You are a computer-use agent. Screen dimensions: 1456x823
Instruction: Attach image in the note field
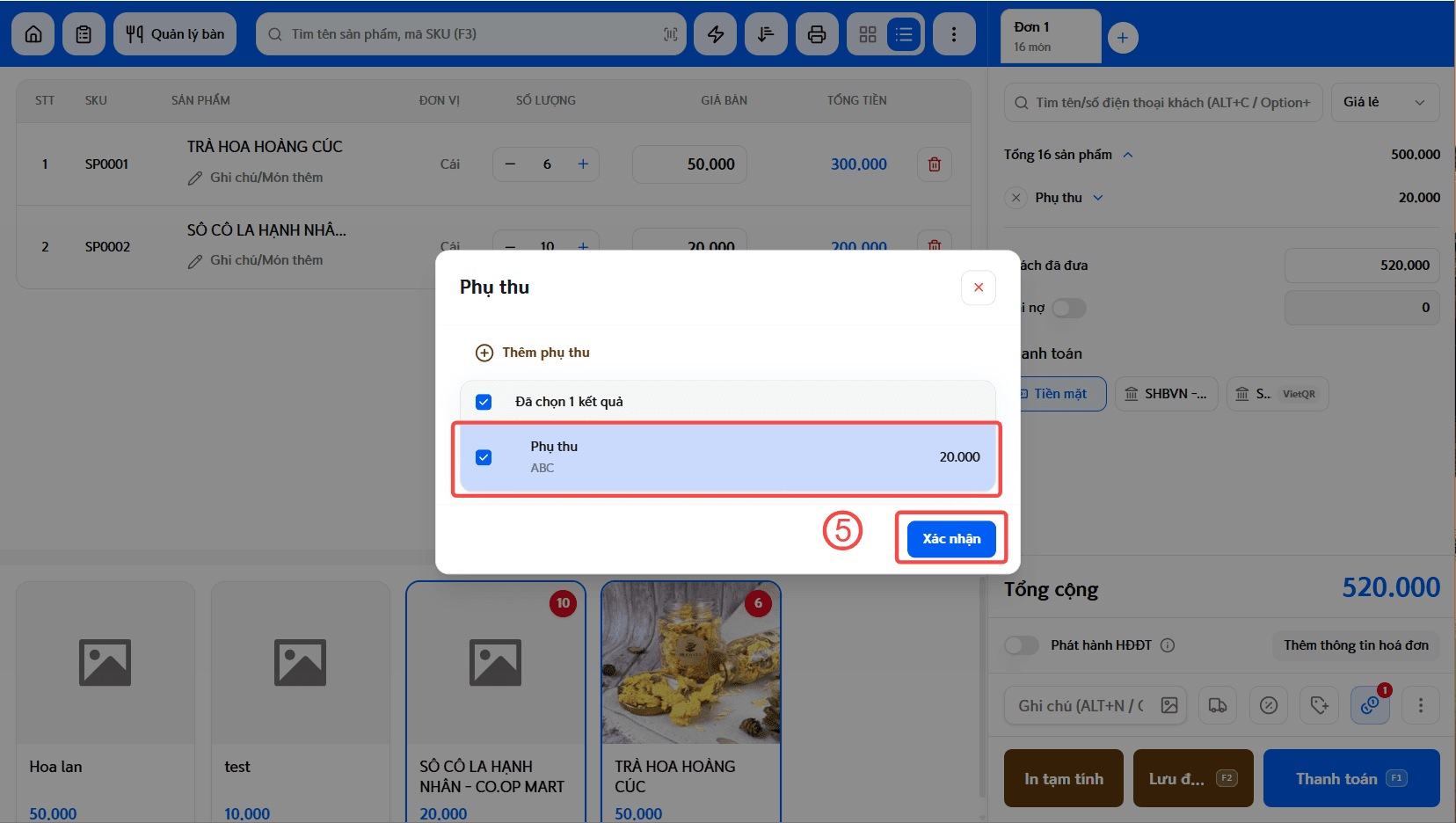[1169, 705]
